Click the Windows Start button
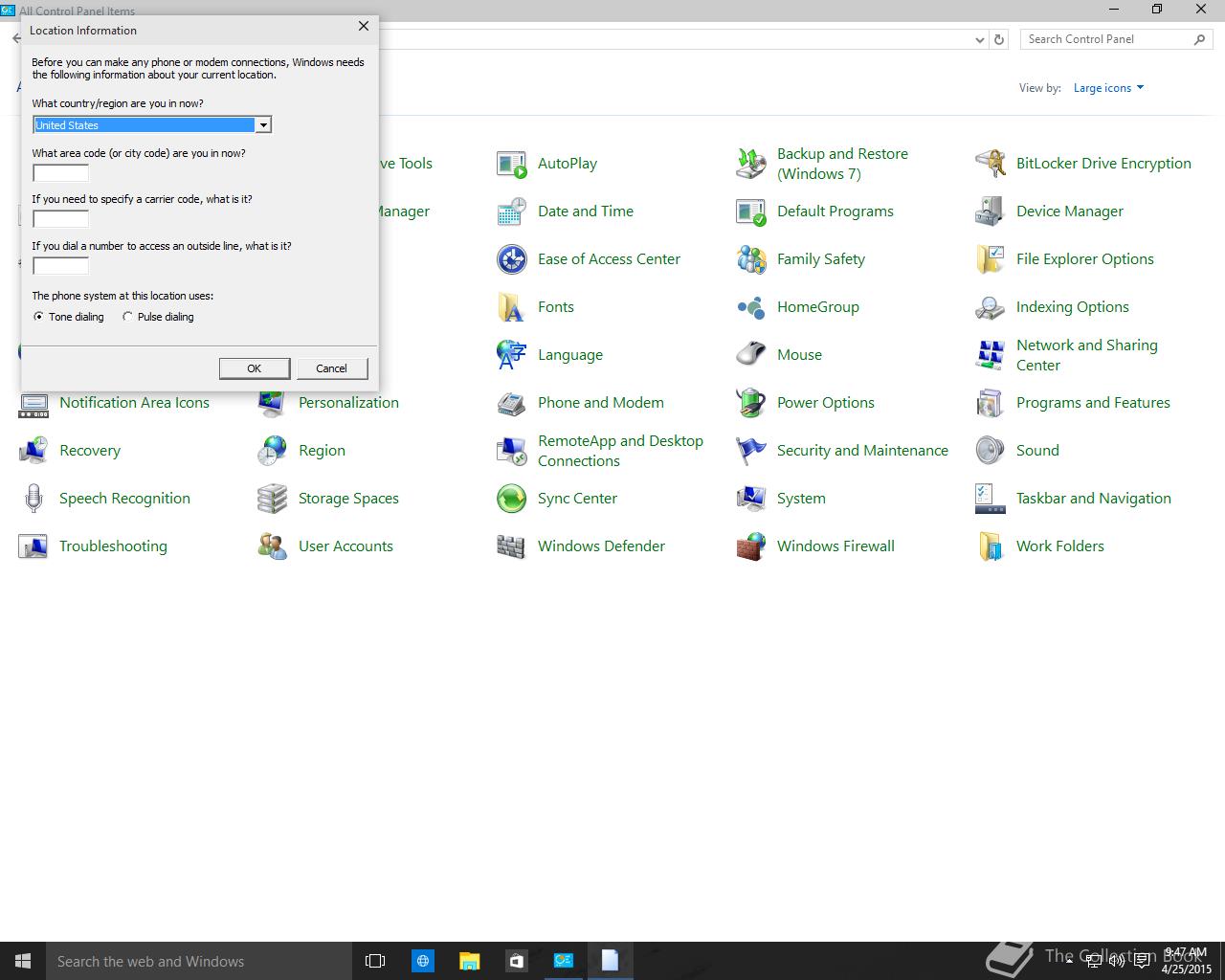Screen dimensions: 1225x980 pyautogui.click(x=23, y=961)
